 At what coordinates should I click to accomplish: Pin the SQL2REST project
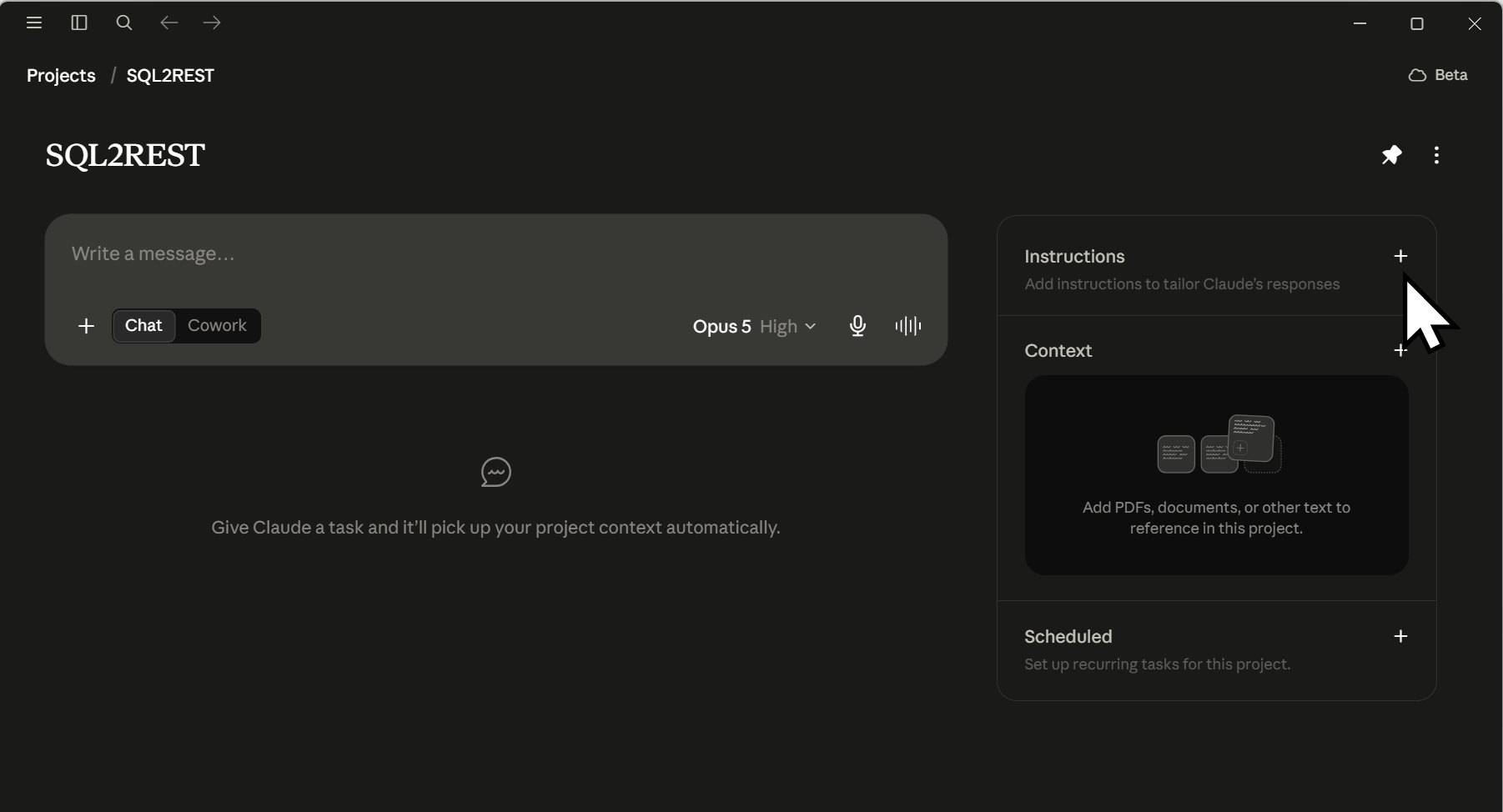coord(1391,155)
